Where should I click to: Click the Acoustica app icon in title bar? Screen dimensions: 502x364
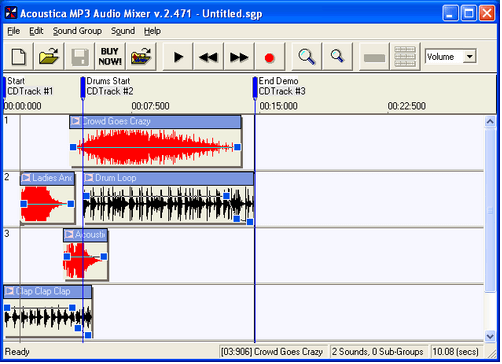pyautogui.click(x=11, y=13)
